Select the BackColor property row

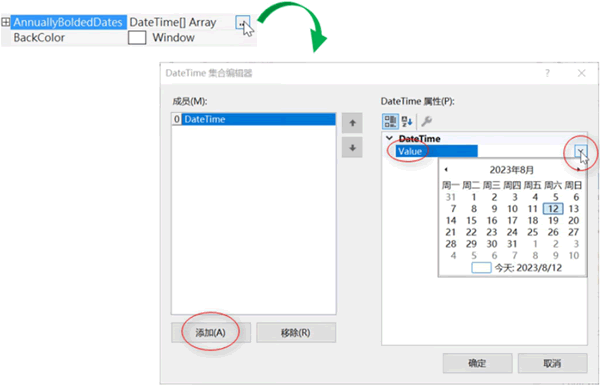pyautogui.click(x=129, y=37)
